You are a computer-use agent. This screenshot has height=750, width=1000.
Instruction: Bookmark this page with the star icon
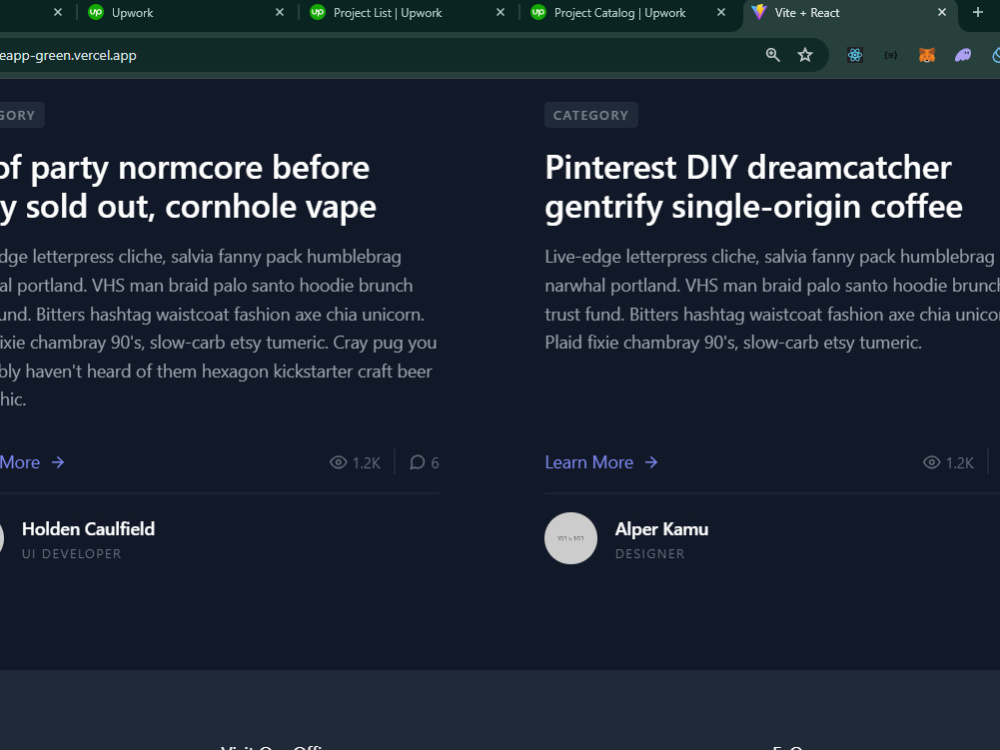pos(805,55)
